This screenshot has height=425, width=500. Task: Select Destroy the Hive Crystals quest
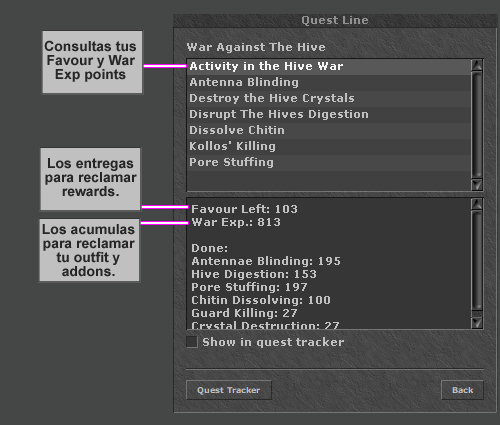(329, 99)
